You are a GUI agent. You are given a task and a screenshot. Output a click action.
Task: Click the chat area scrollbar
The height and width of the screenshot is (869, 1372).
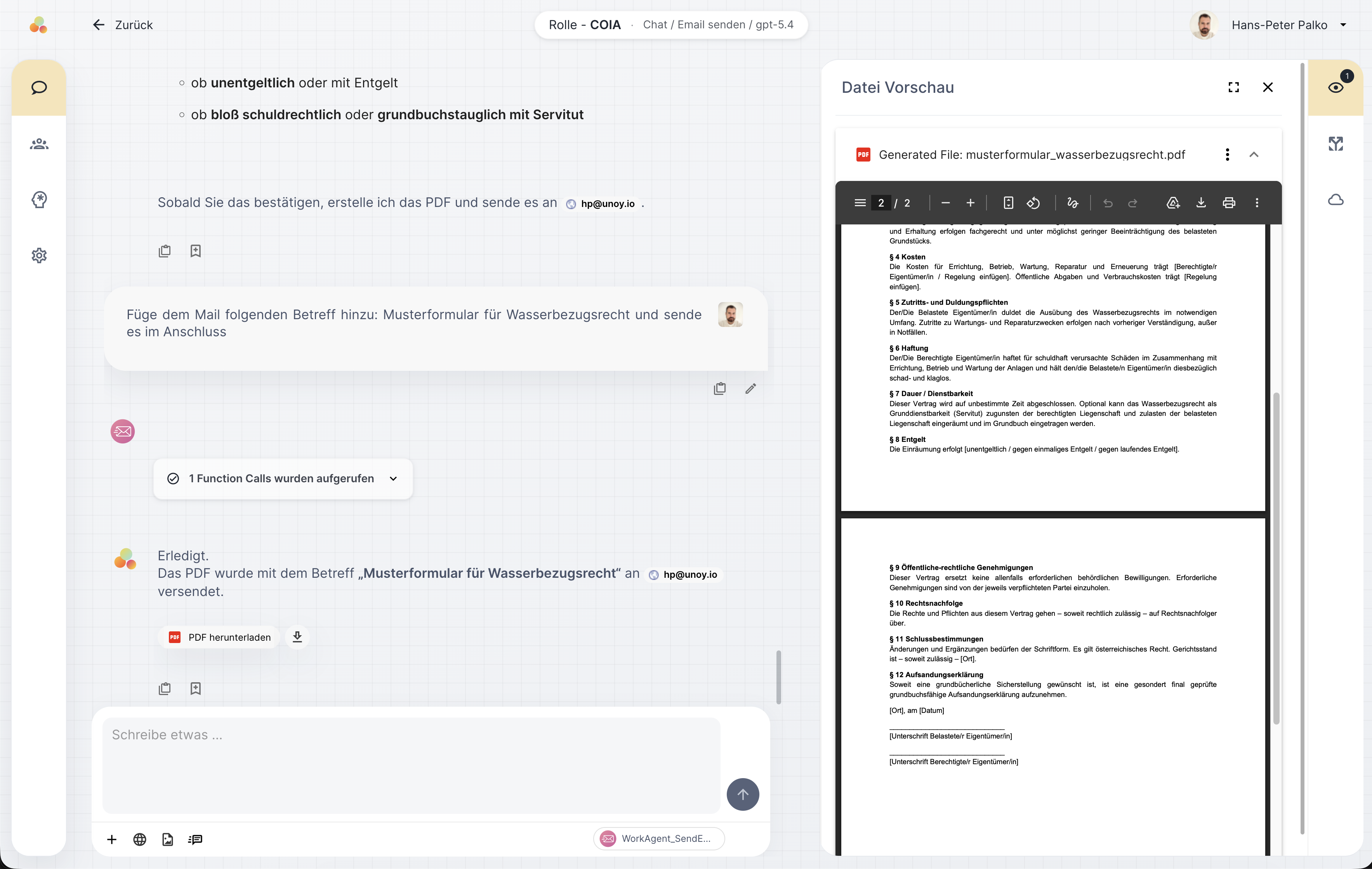(778, 677)
